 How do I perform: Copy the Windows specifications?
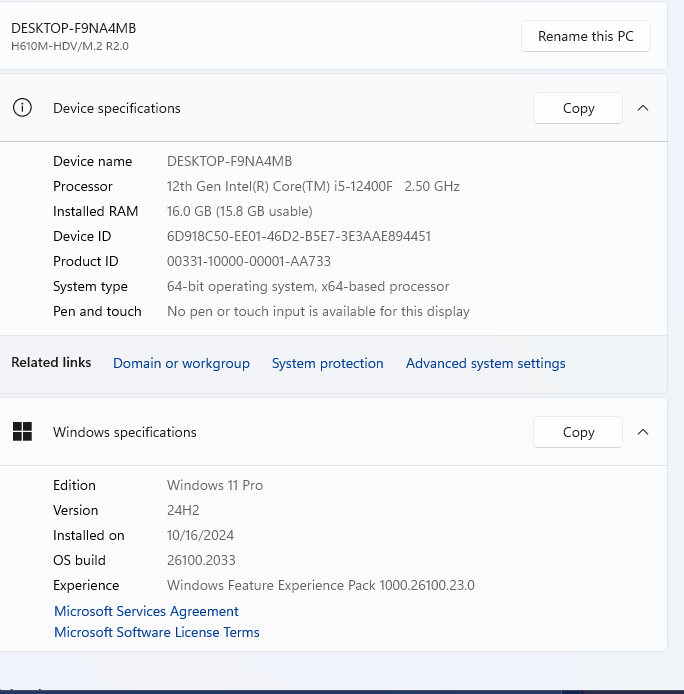[x=578, y=432]
